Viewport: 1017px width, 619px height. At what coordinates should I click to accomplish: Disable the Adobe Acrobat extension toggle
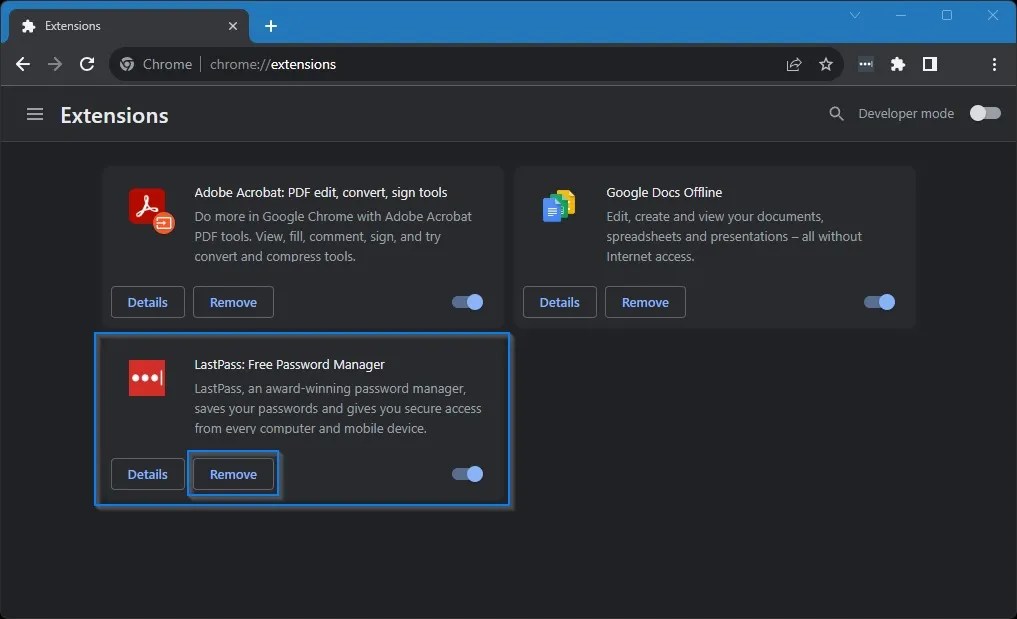tap(466, 302)
